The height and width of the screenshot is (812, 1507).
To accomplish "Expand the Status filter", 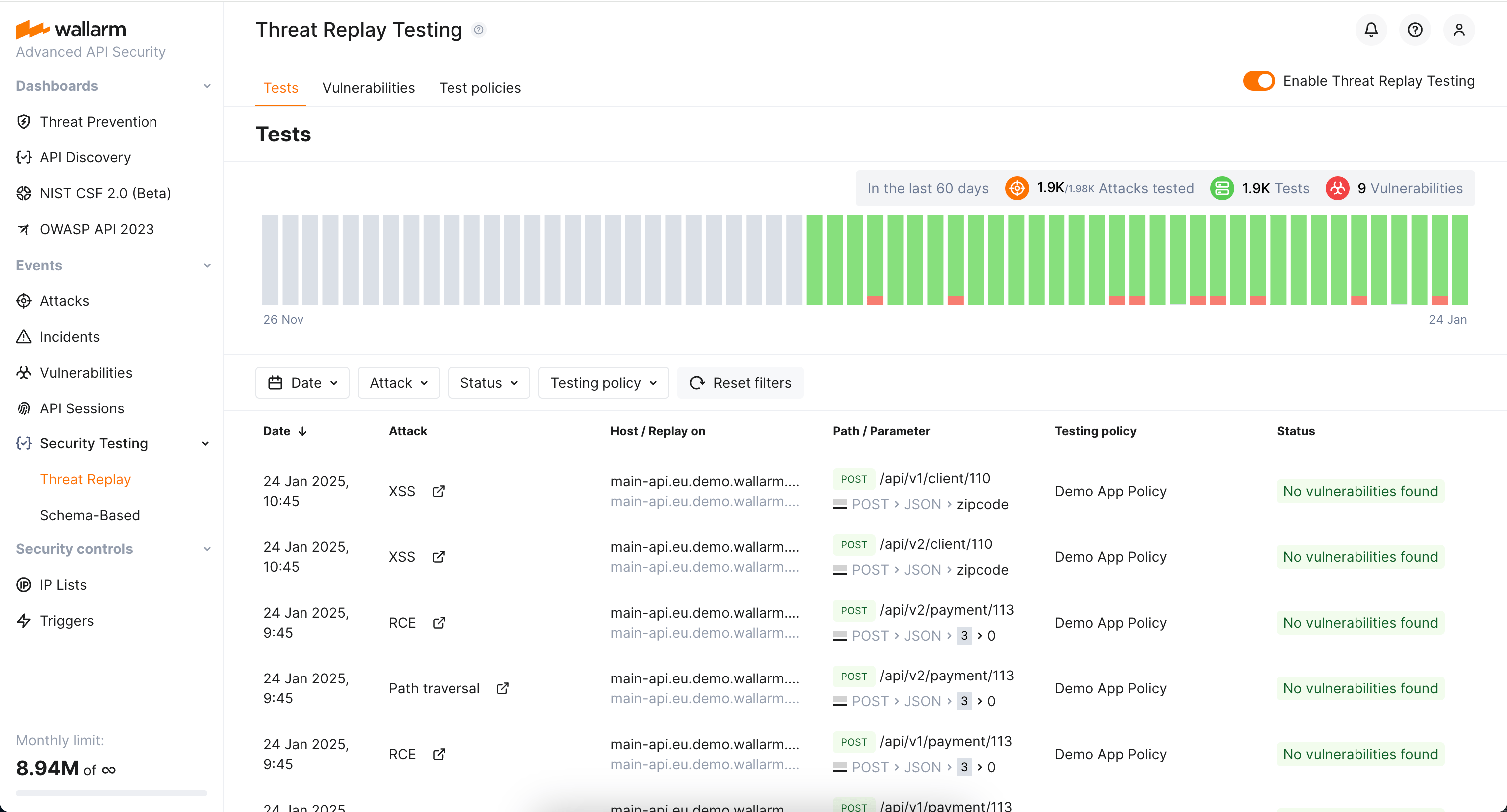I will pyautogui.click(x=488, y=382).
